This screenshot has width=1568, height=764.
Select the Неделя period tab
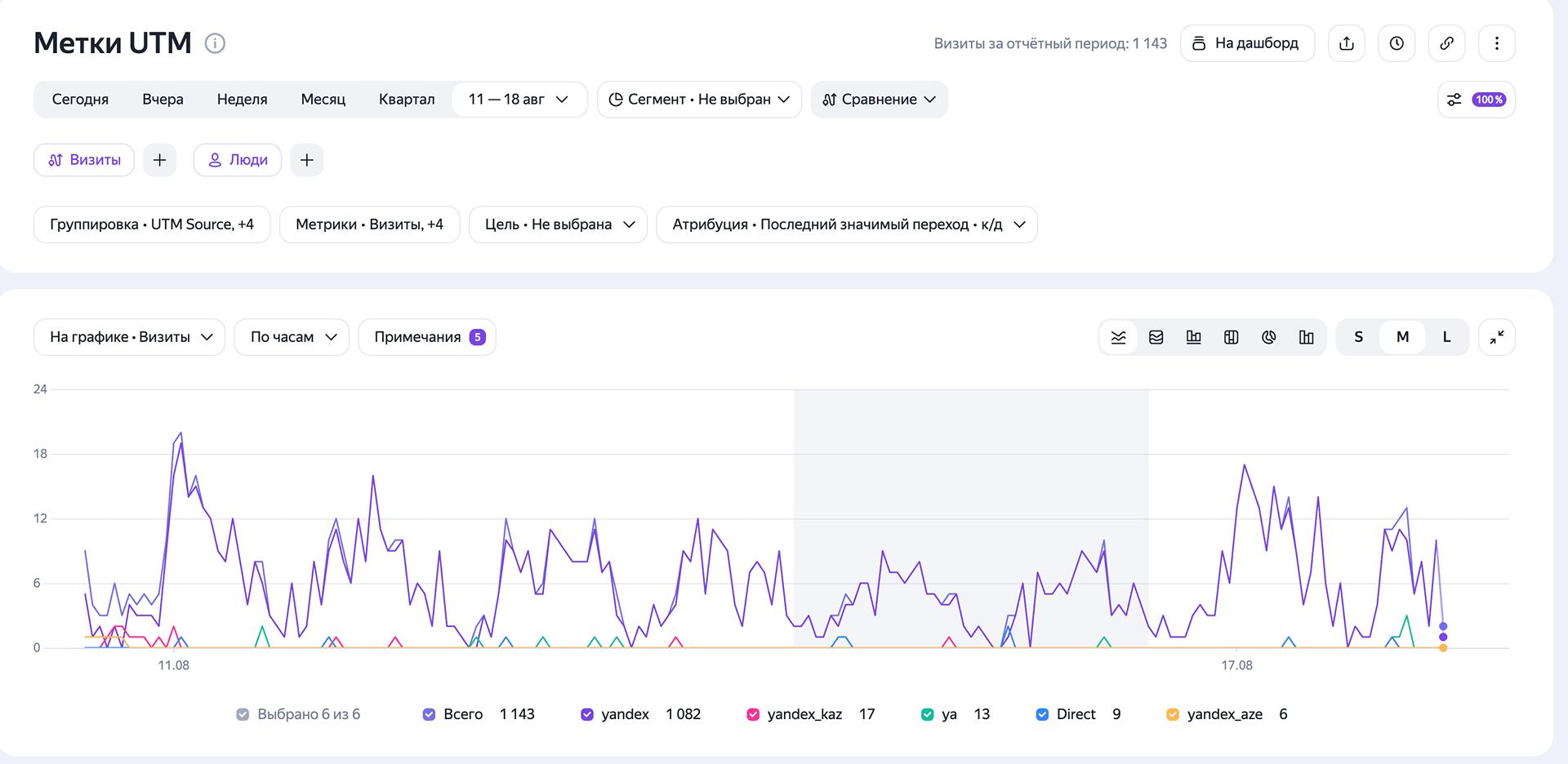pyautogui.click(x=242, y=100)
